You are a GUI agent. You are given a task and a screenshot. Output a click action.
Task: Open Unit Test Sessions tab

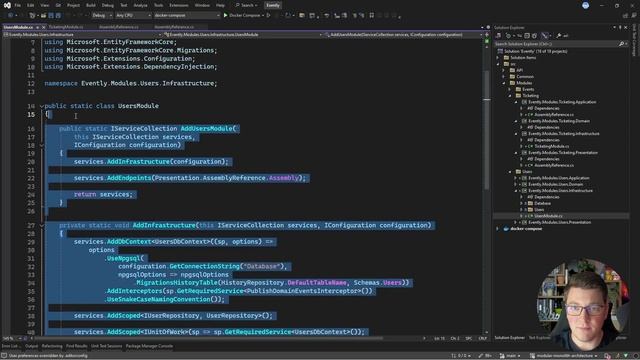(x=106, y=346)
